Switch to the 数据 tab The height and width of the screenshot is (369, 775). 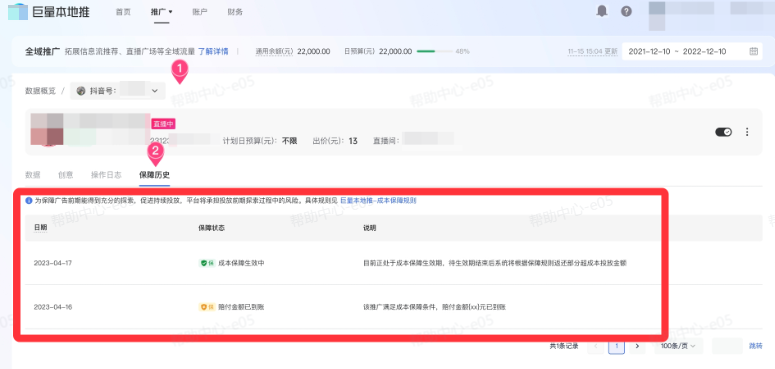coord(33,175)
